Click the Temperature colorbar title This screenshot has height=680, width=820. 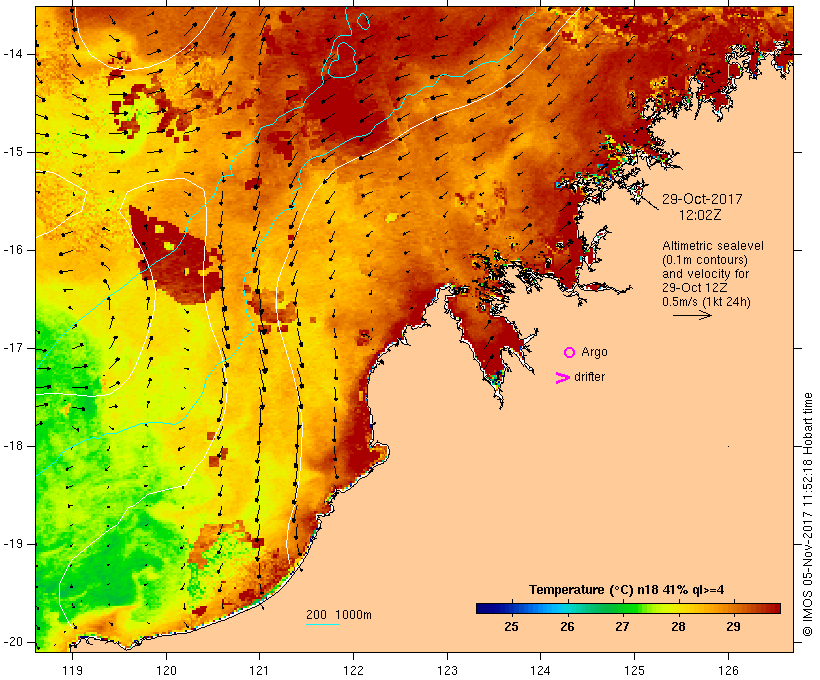pyautogui.click(x=627, y=590)
